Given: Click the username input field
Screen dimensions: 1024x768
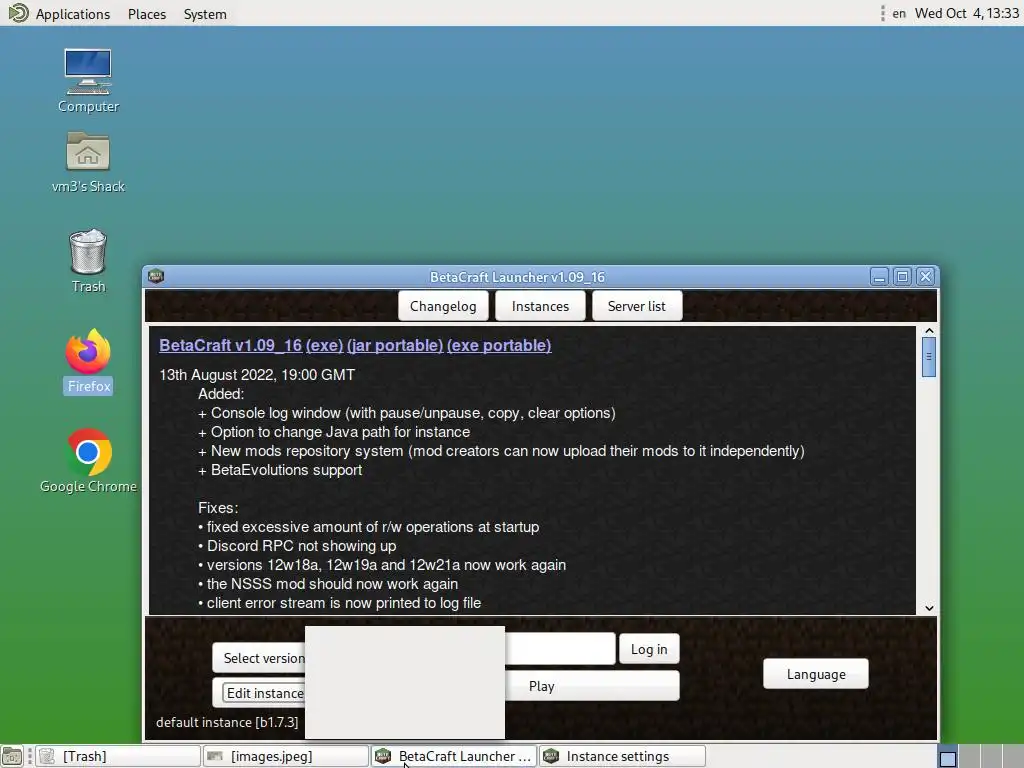Looking at the screenshot, I should tap(560, 648).
